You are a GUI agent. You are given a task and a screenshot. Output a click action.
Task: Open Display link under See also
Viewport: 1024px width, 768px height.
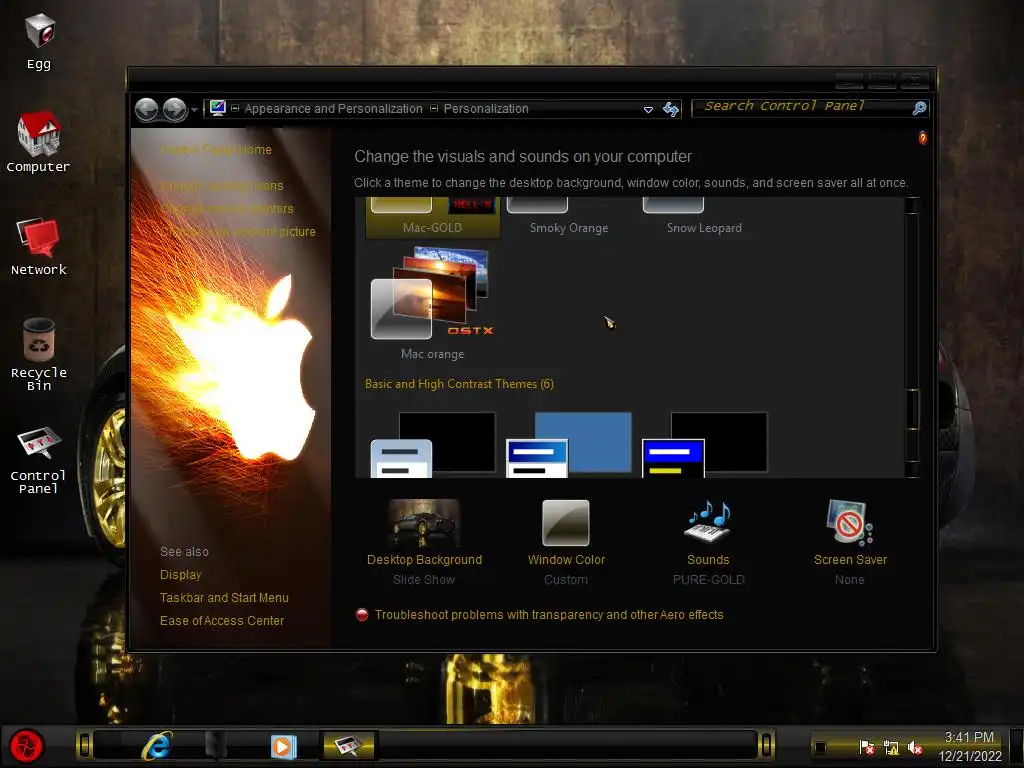[x=180, y=575]
